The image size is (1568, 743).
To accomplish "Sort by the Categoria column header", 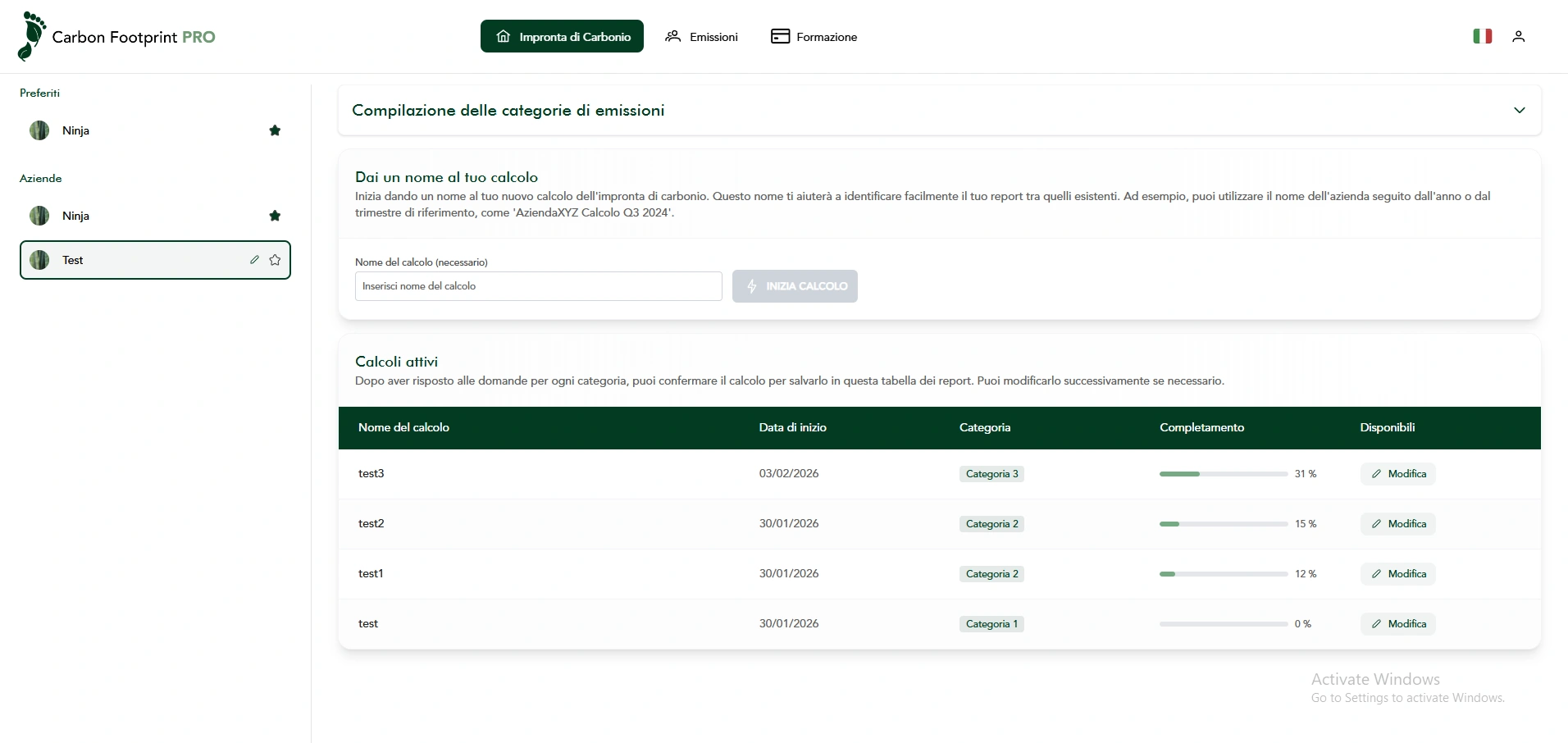I will [x=984, y=427].
